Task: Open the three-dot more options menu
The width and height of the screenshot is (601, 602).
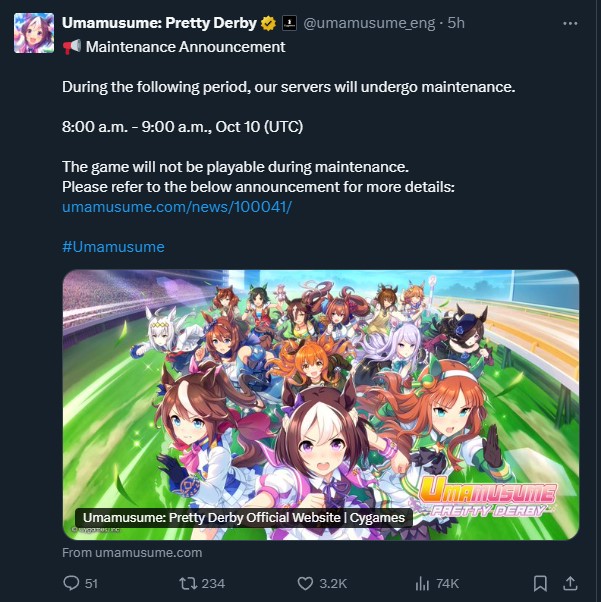Action: point(570,23)
